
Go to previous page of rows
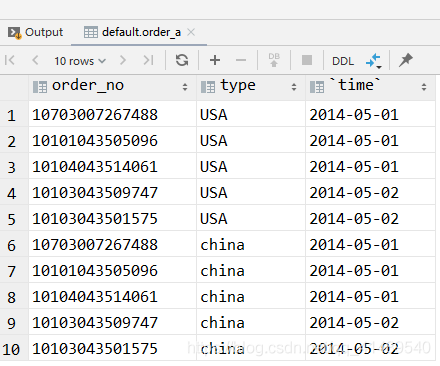click(x=35, y=60)
